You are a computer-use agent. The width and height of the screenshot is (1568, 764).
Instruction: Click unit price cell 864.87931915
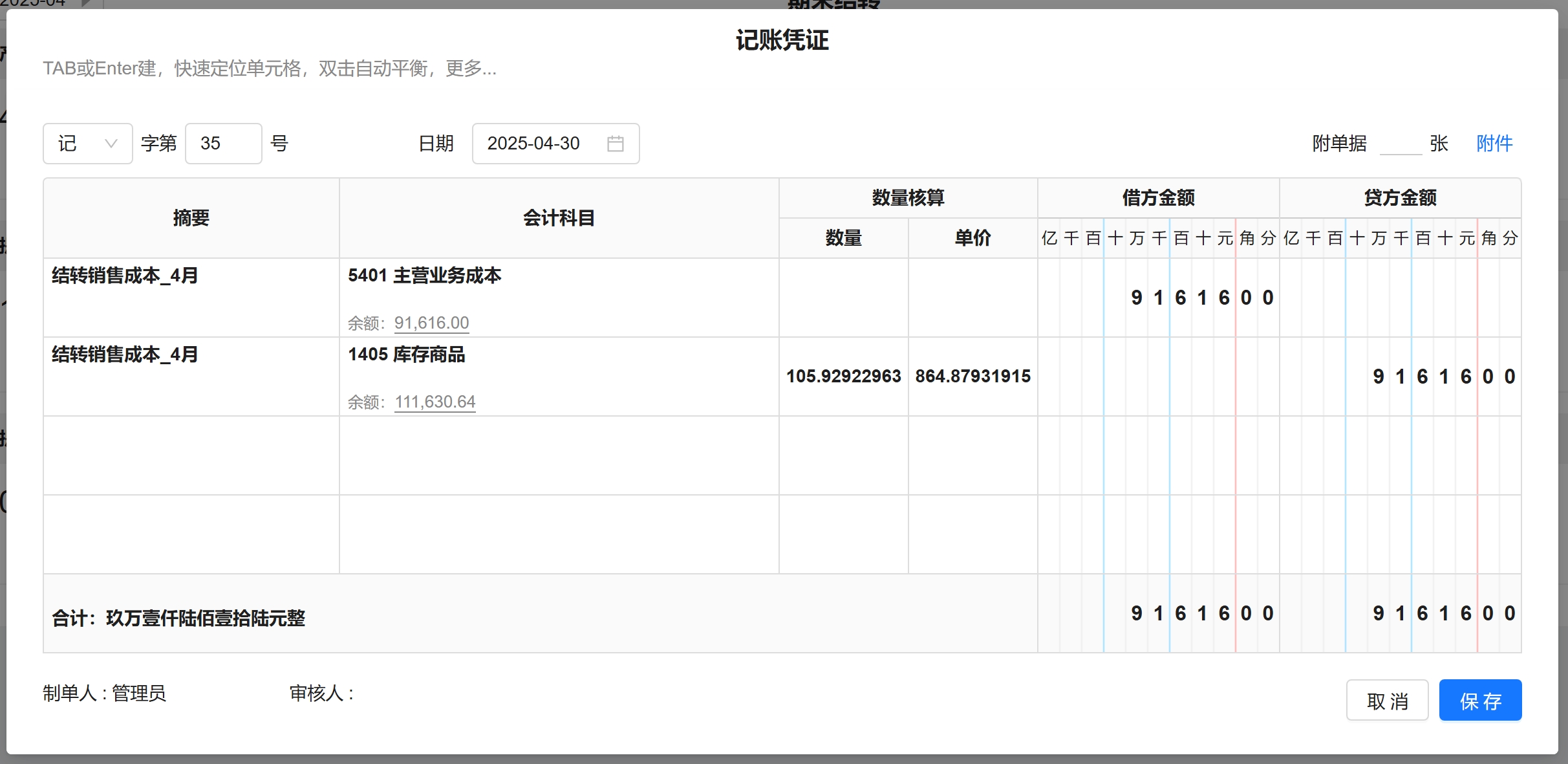(972, 377)
